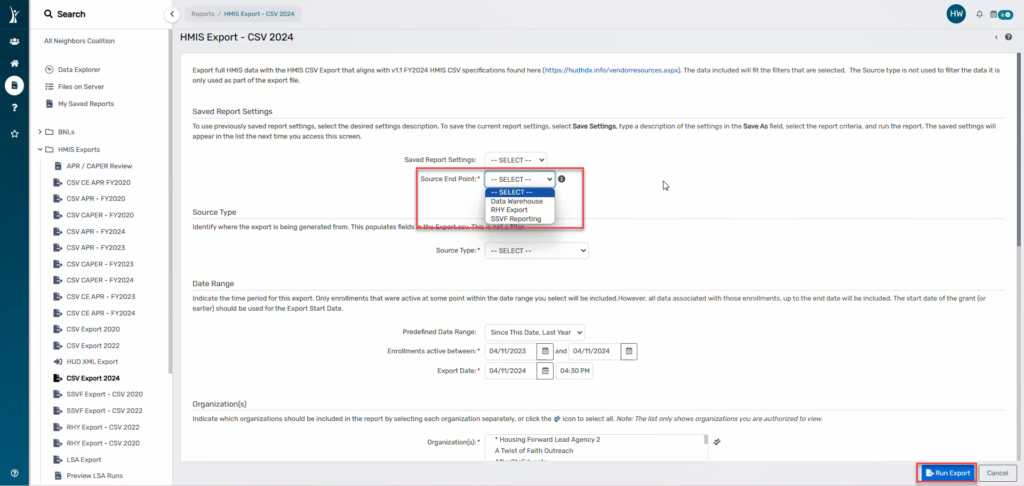Click the small back chevron beside page help

coord(996,37)
